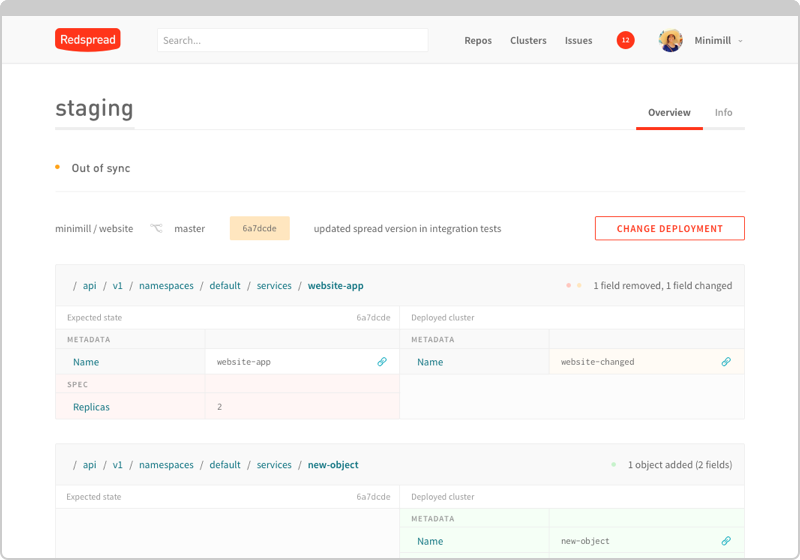The width and height of the screenshot is (800, 560).
Task: Open the new-object service link
Action: [333, 465]
